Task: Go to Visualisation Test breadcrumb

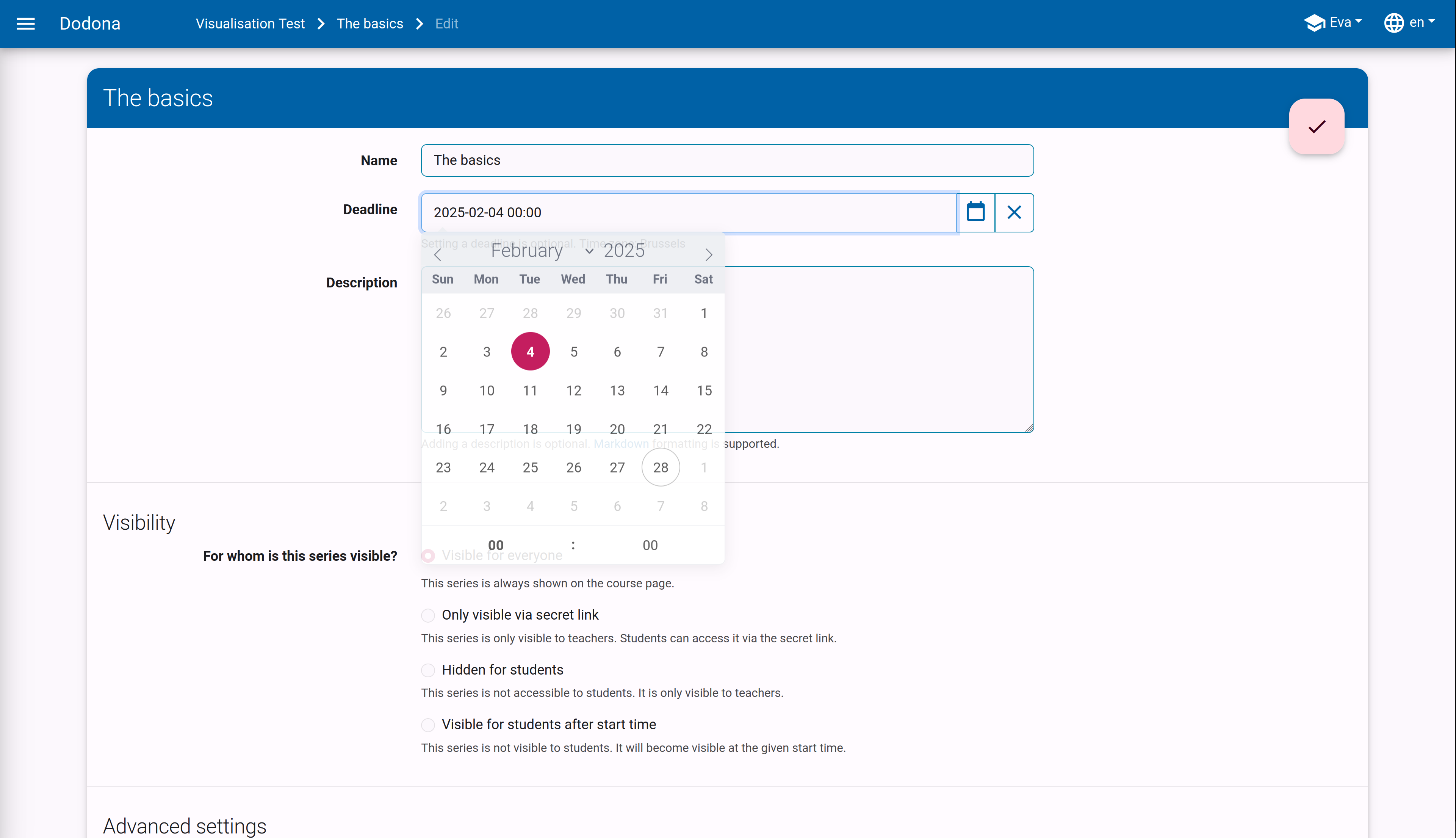Action: pyautogui.click(x=250, y=24)
